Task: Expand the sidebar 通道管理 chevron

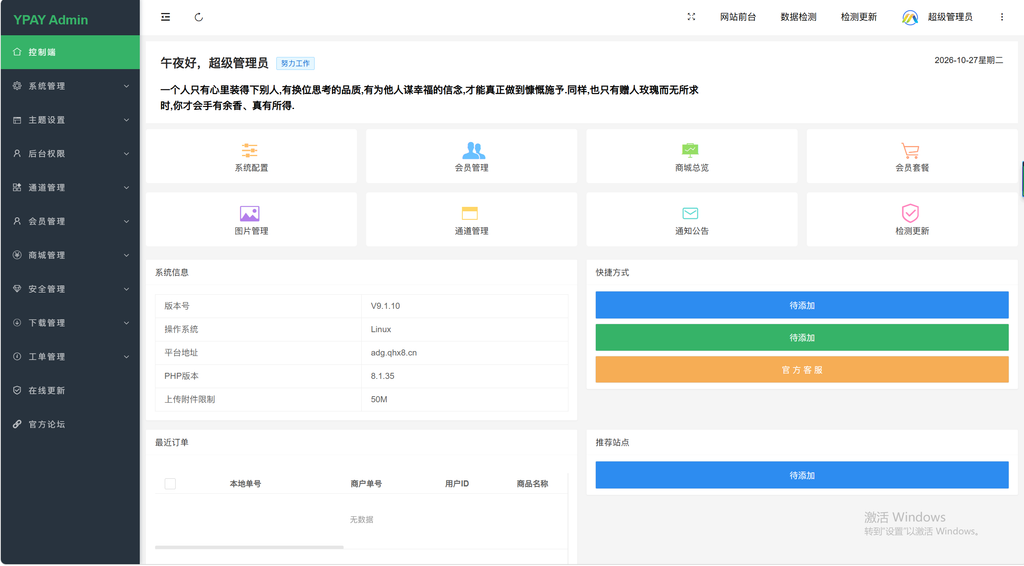Action: (126, 187)
